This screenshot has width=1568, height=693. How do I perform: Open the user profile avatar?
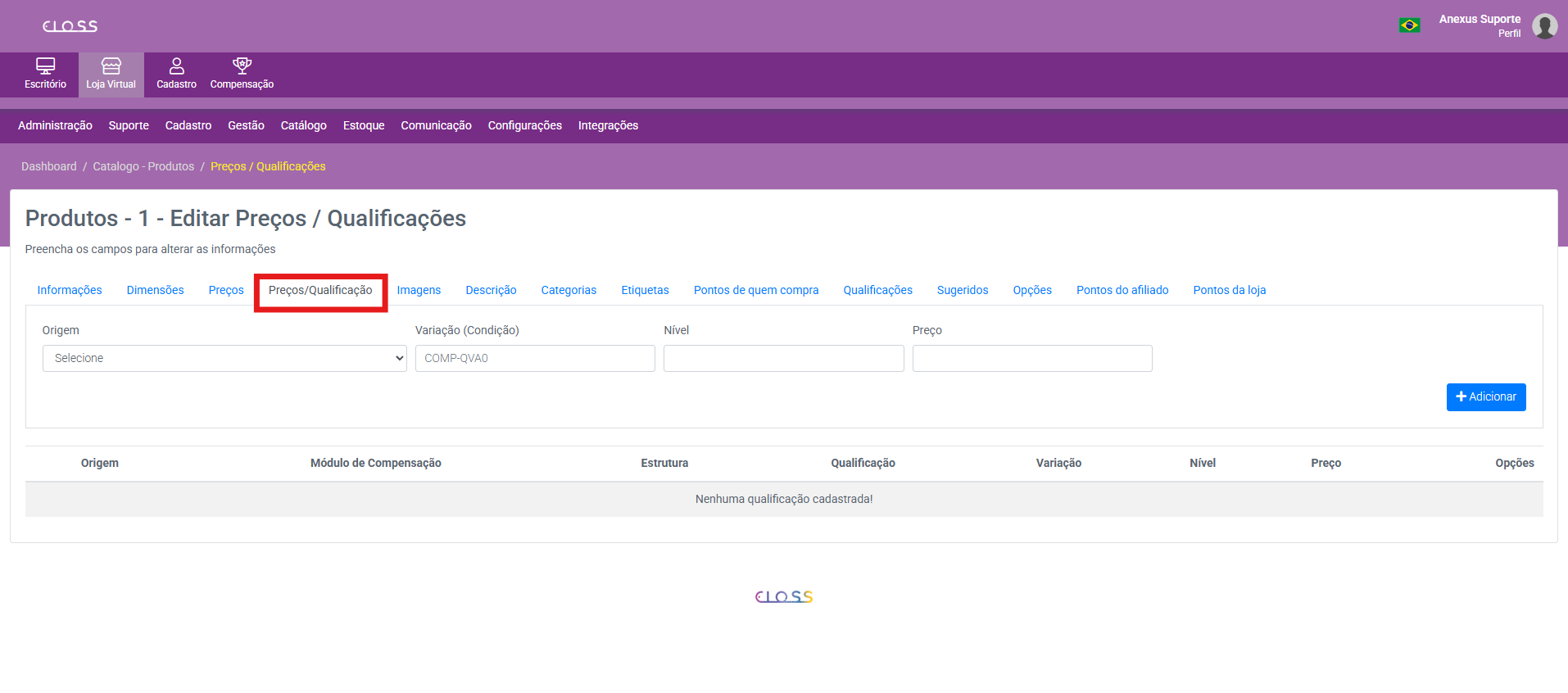click(1544, 26)
